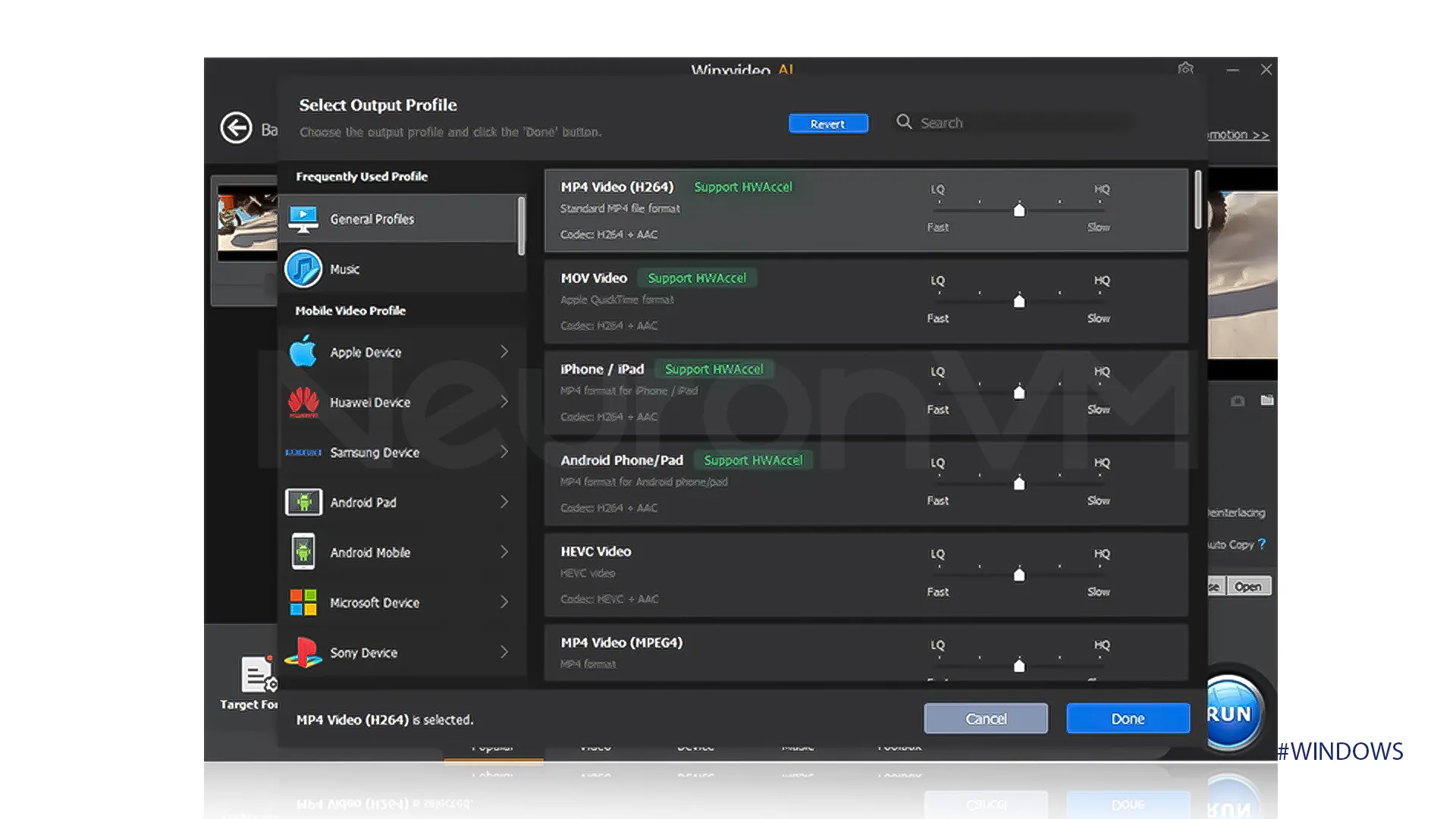Open the Samsung Device profile list
This screenshot has height=819, width=1456.
coord(402,452)
